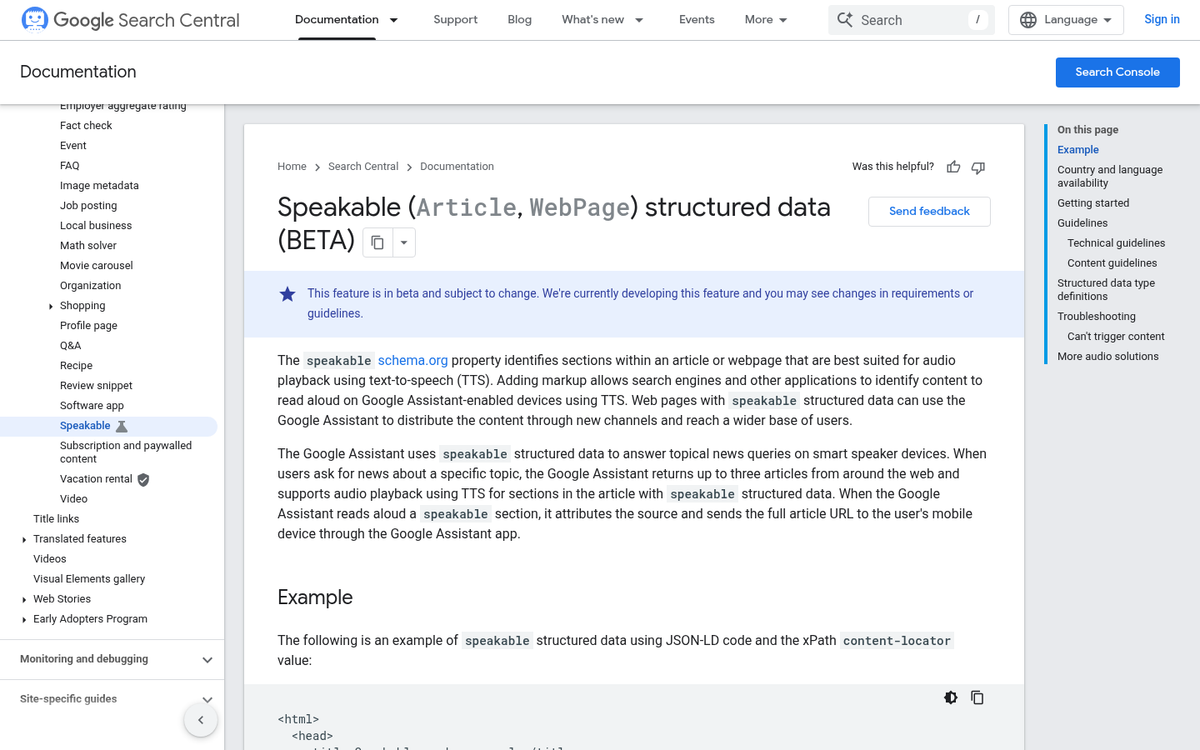Copy the page title link icon
Image resolution: width=1200 pixels, height=750 pixels.
pyautogui.click(x=376, y=242)
